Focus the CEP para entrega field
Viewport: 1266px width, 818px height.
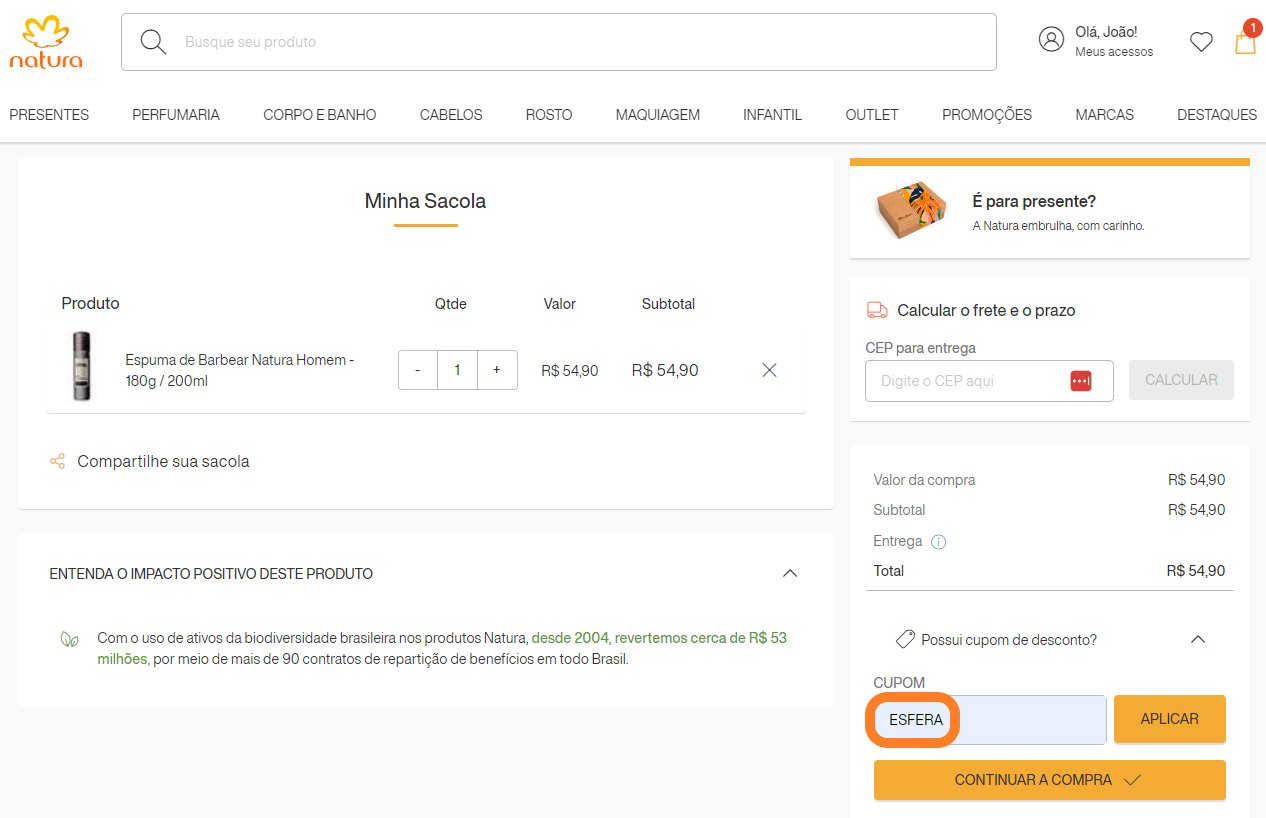click(x=989, y=381)
